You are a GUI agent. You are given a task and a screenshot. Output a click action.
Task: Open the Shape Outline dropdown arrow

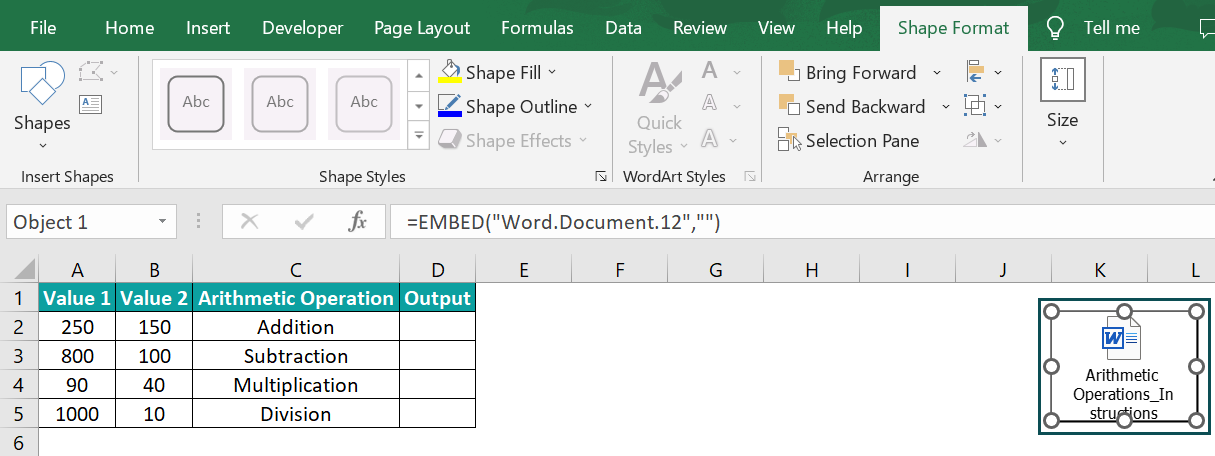click(588, 106)
